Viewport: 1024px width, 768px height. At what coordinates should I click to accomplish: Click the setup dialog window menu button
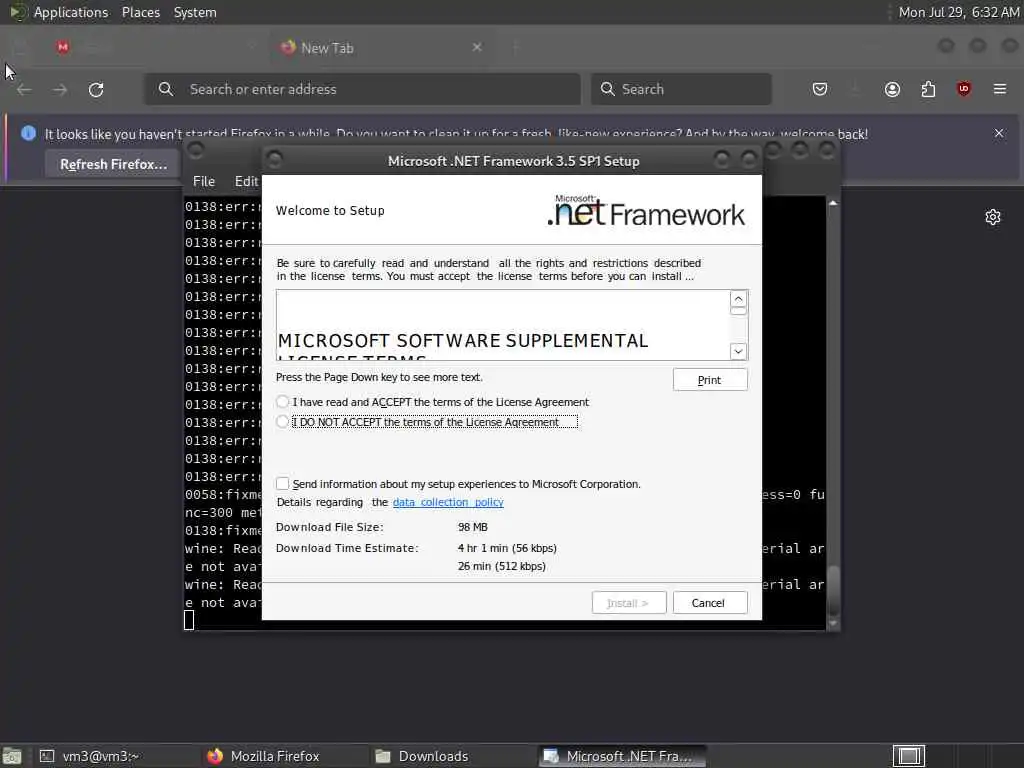coord(275,159)
